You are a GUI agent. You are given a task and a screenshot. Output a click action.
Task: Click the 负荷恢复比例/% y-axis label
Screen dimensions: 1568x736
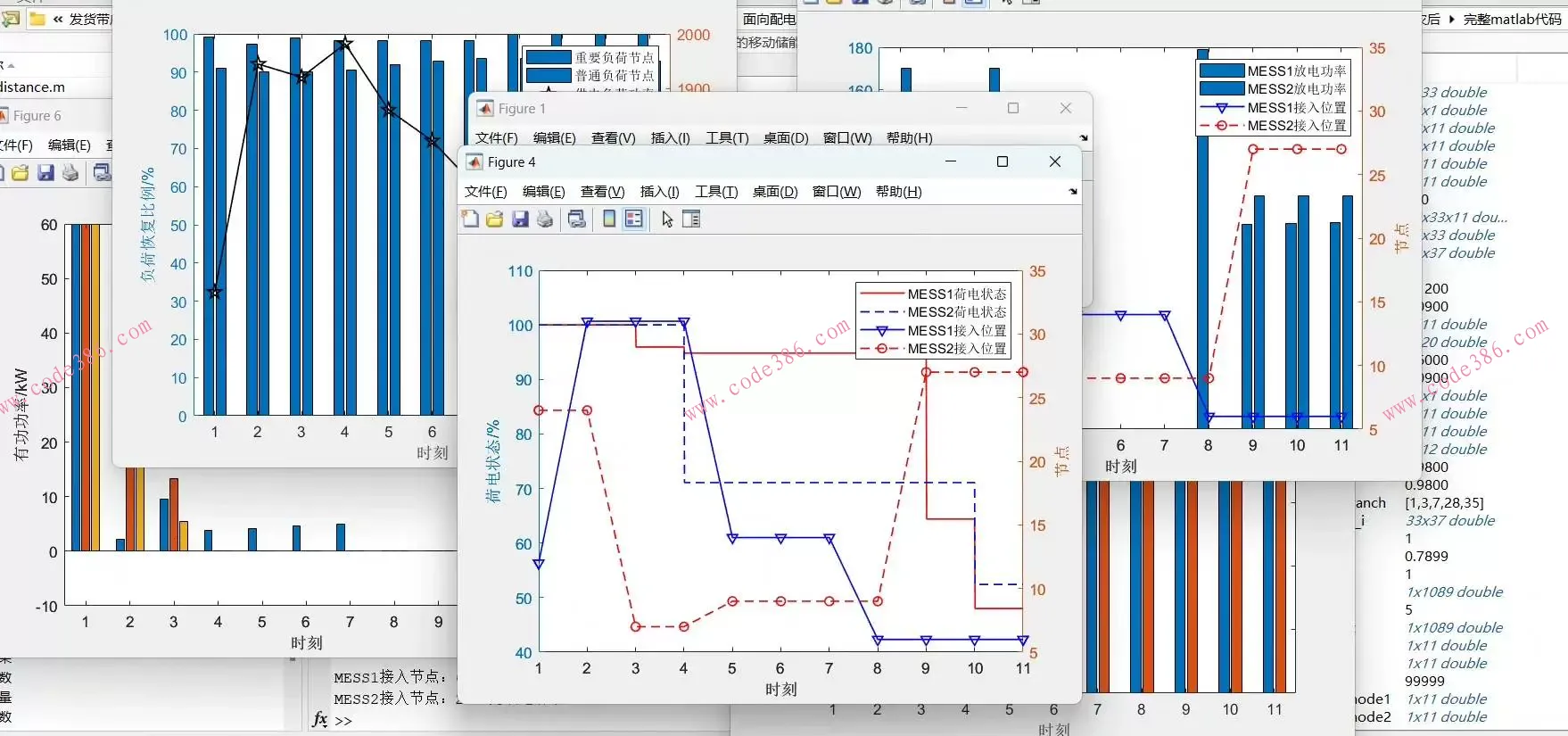147,225
